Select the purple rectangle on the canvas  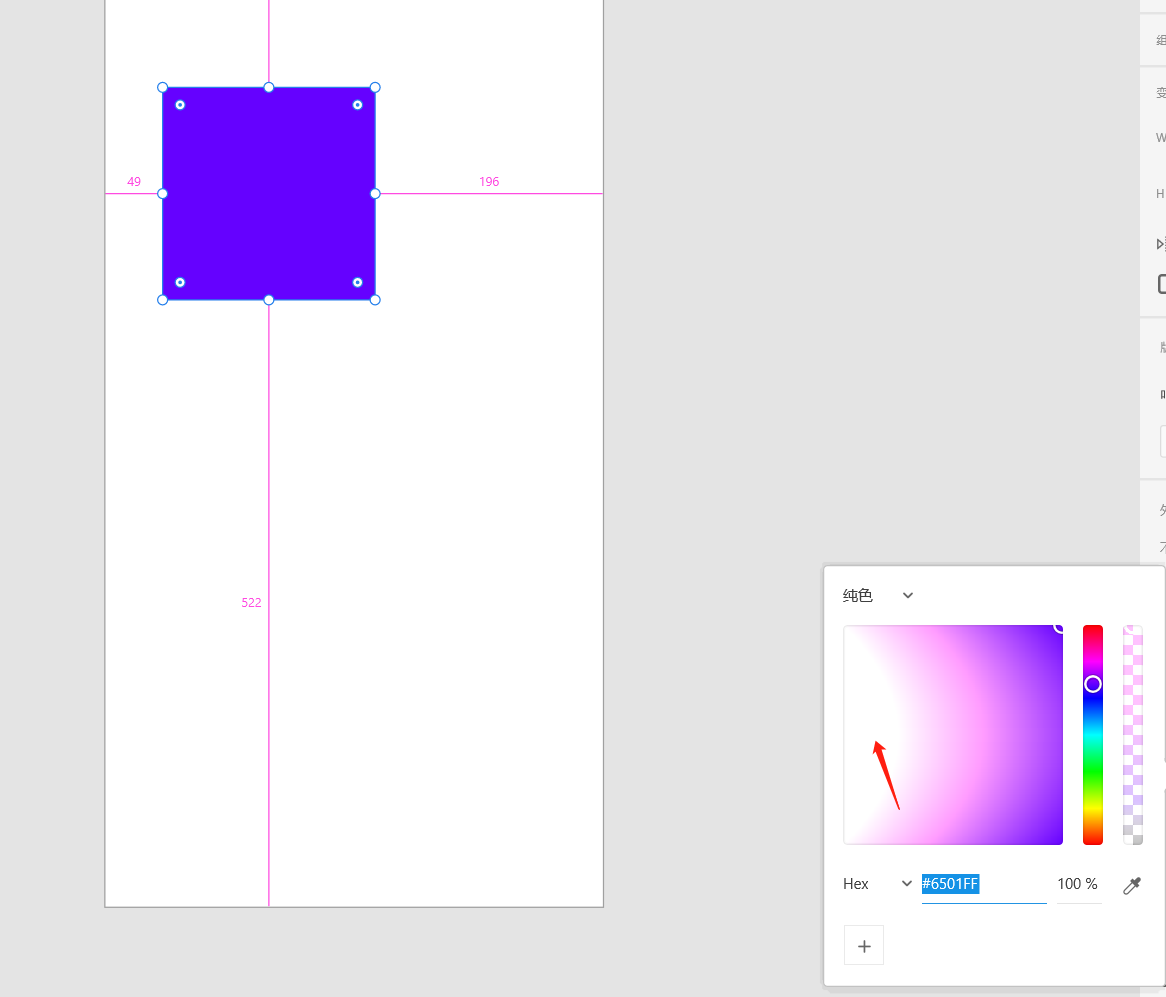pyautogui.click(x=268, y=192)
